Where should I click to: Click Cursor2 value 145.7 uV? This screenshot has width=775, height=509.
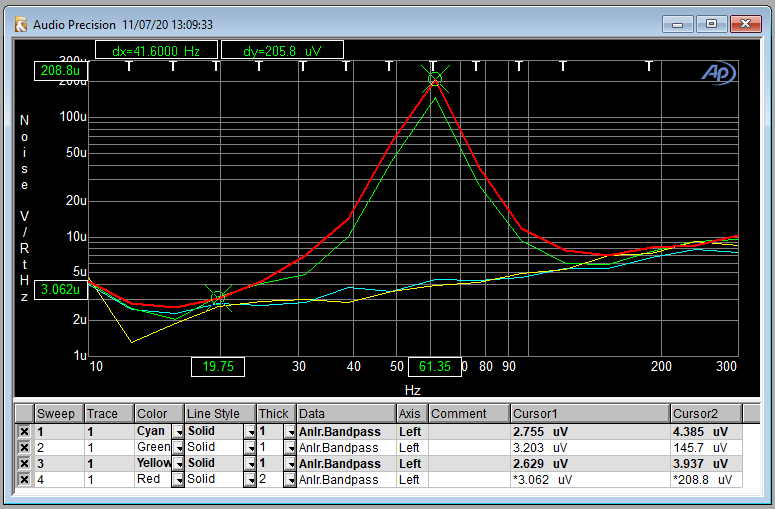[x=700, y=448]
